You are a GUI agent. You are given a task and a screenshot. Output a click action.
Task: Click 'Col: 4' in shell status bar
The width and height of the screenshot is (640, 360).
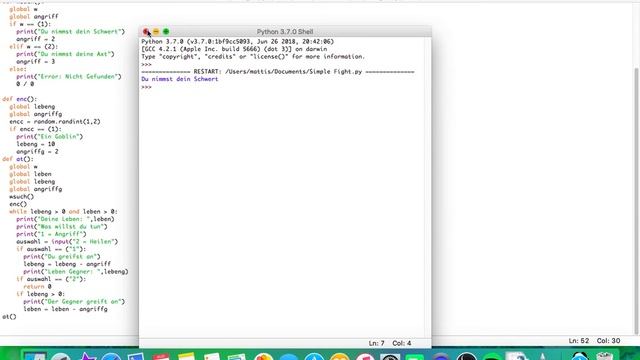(402, 343)
